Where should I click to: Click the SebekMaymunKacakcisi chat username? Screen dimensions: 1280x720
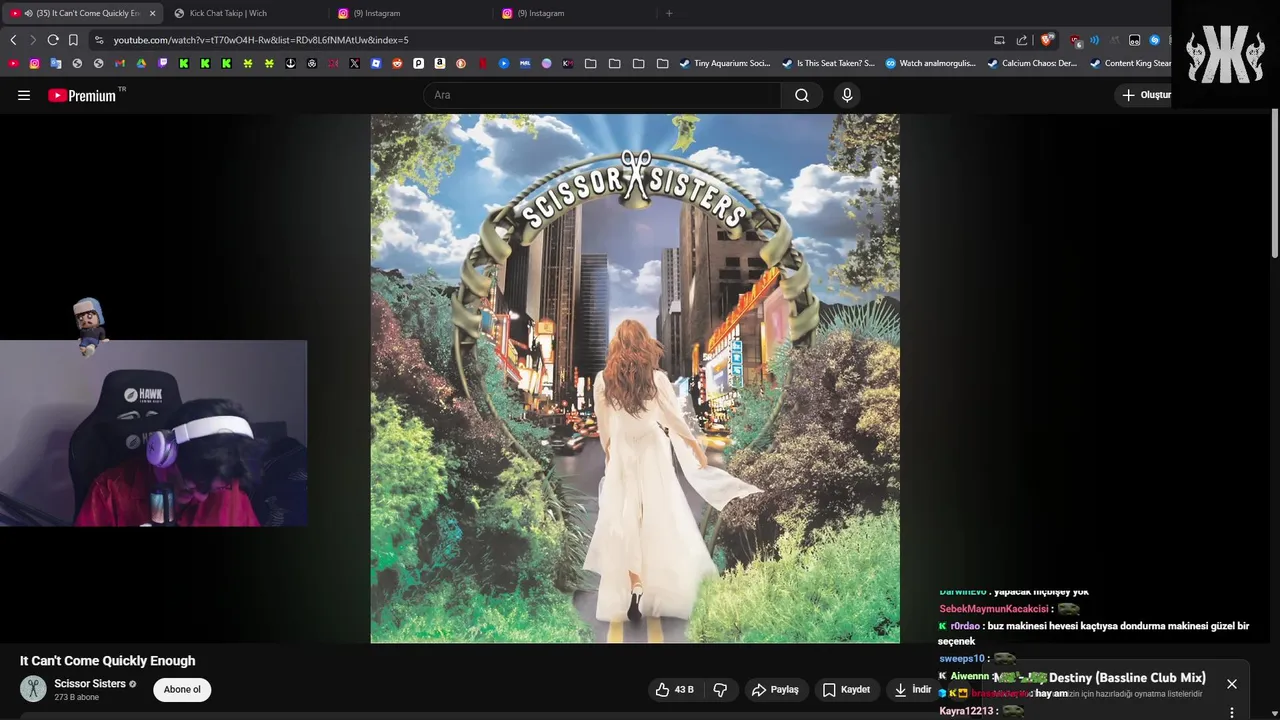994,609
